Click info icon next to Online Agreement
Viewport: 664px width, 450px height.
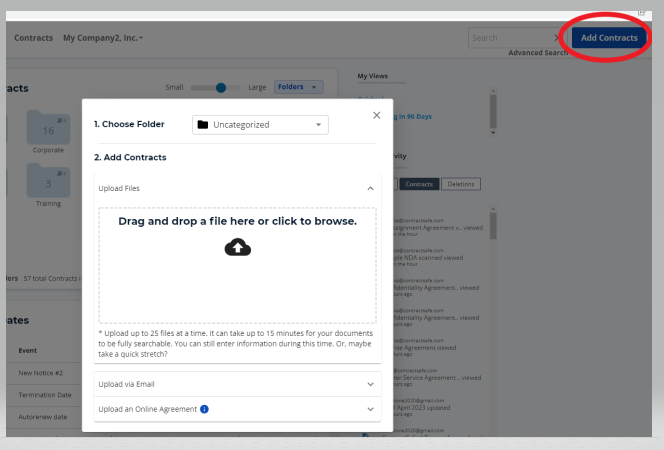204,409
